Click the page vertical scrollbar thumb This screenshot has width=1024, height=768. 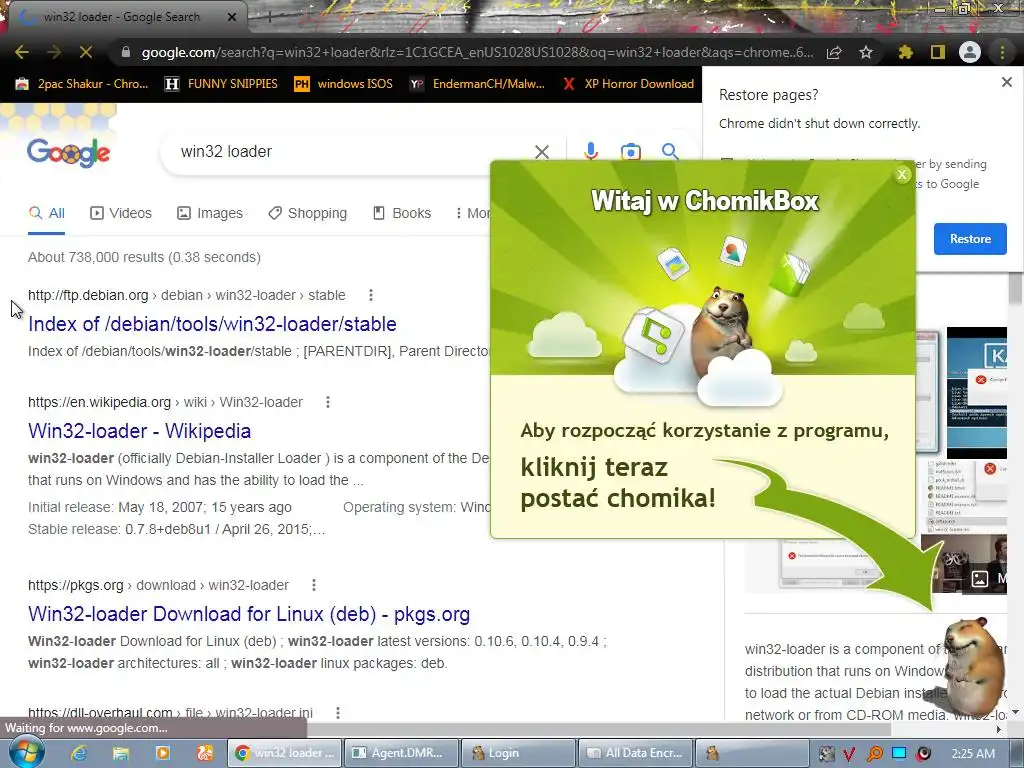[x=1016, y=288]
